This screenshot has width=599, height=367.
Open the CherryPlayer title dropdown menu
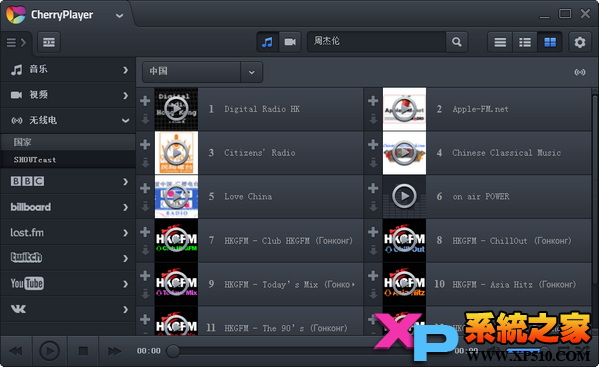pyautogui.click(x=119, y=16)
